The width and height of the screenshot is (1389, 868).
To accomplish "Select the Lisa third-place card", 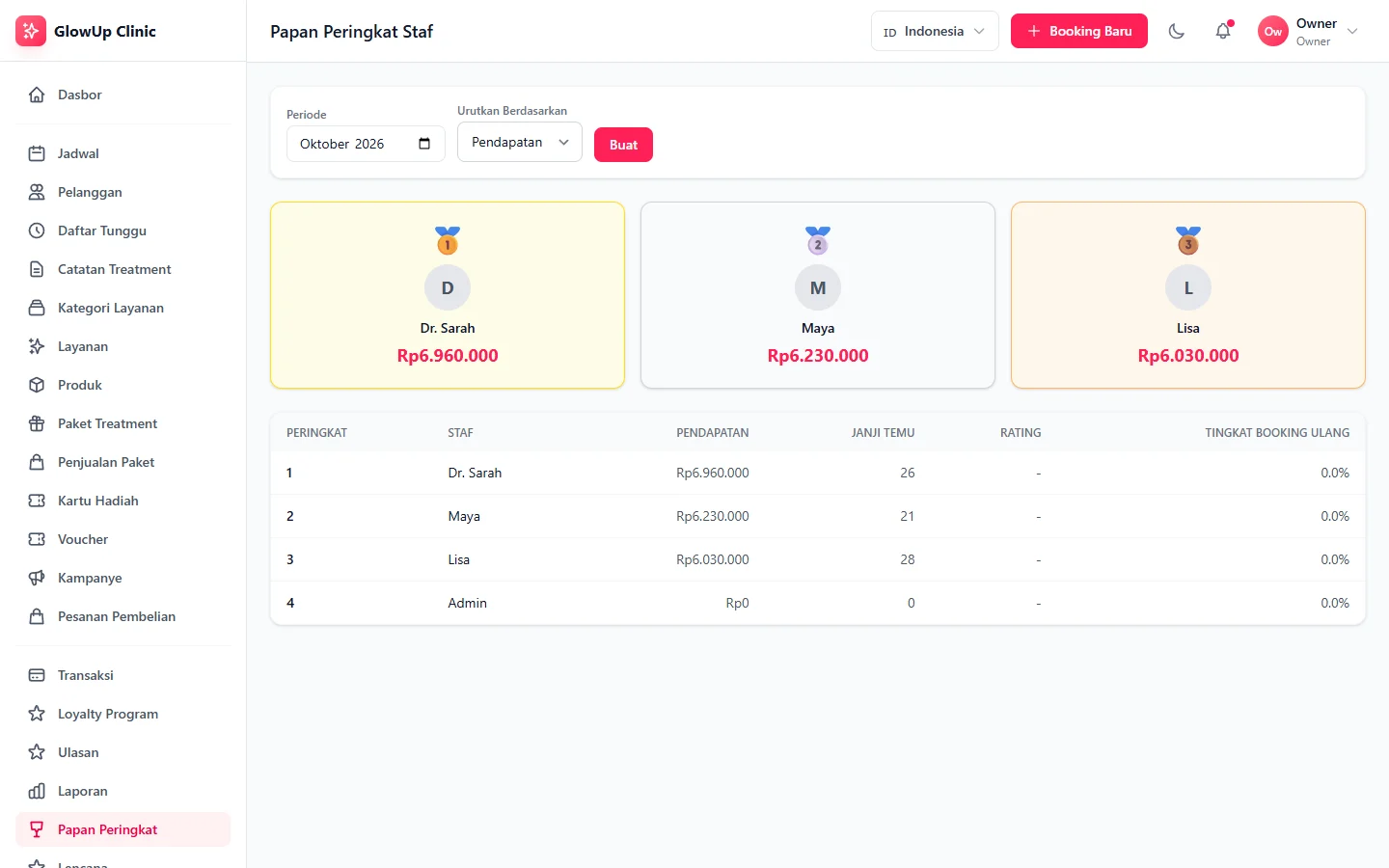I will [x=1188, y=295].
